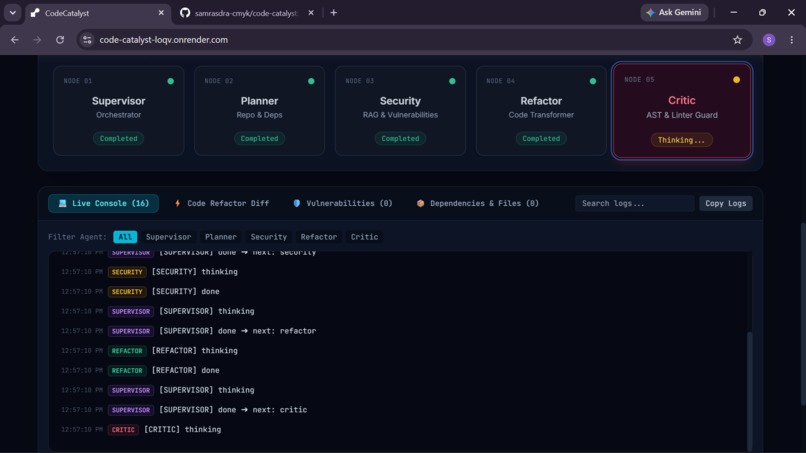Open site information icon in address bar

[87, 40]
